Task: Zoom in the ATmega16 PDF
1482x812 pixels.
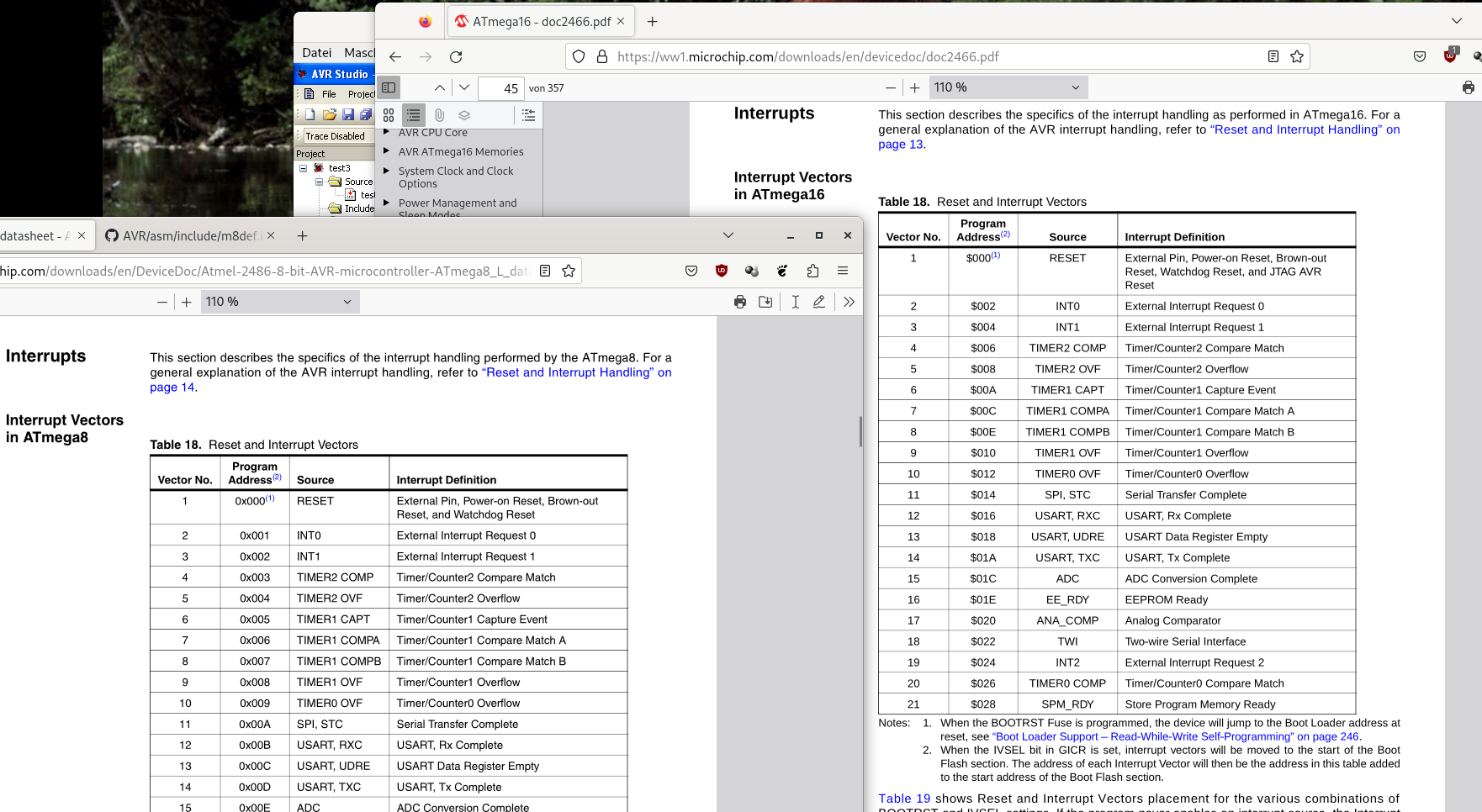Action: click(x=915, y=87)
